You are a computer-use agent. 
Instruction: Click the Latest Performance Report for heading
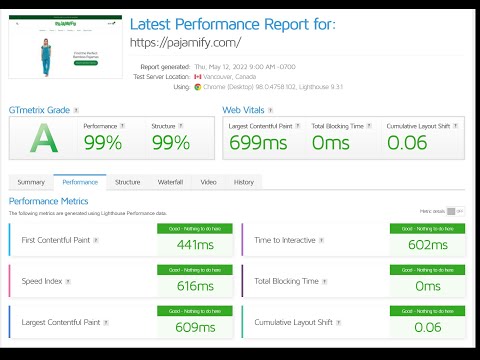click(x=233, y=24)
